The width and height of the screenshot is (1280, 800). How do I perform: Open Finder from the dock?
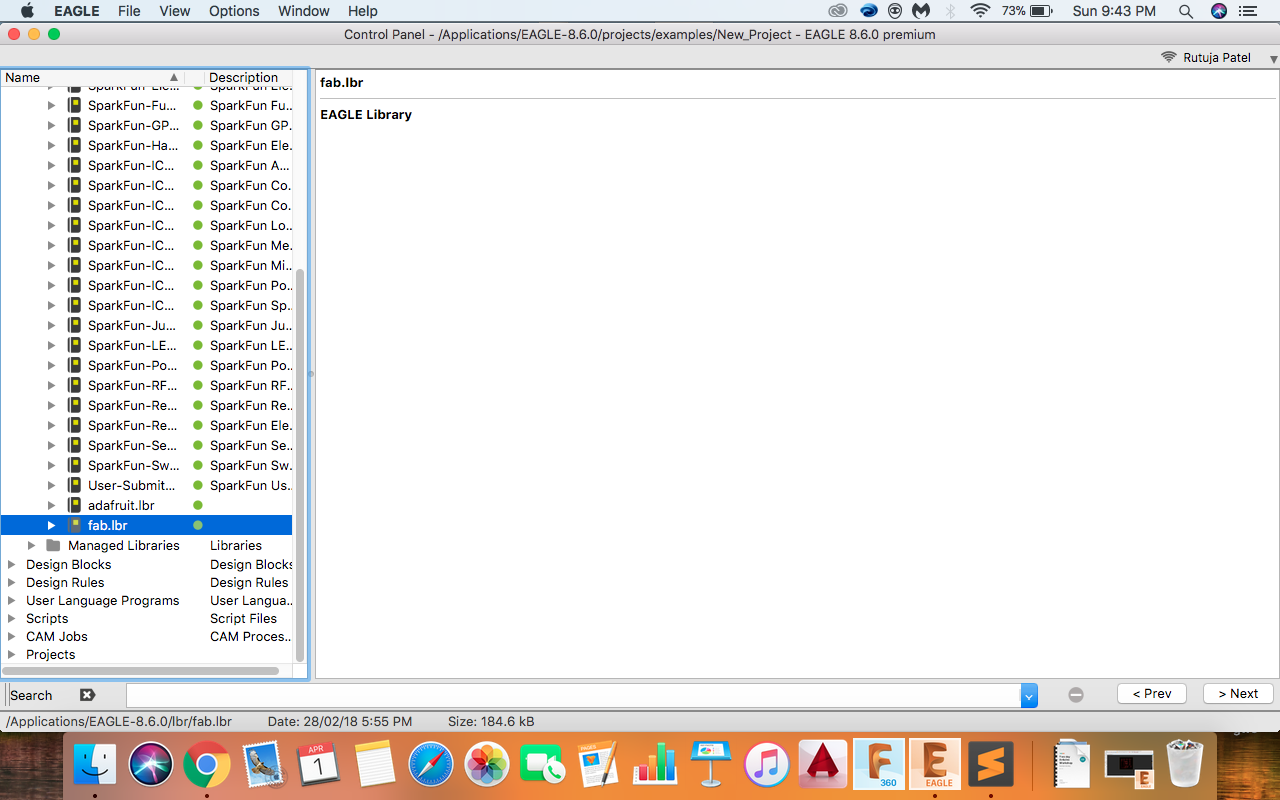coord(95,765)
